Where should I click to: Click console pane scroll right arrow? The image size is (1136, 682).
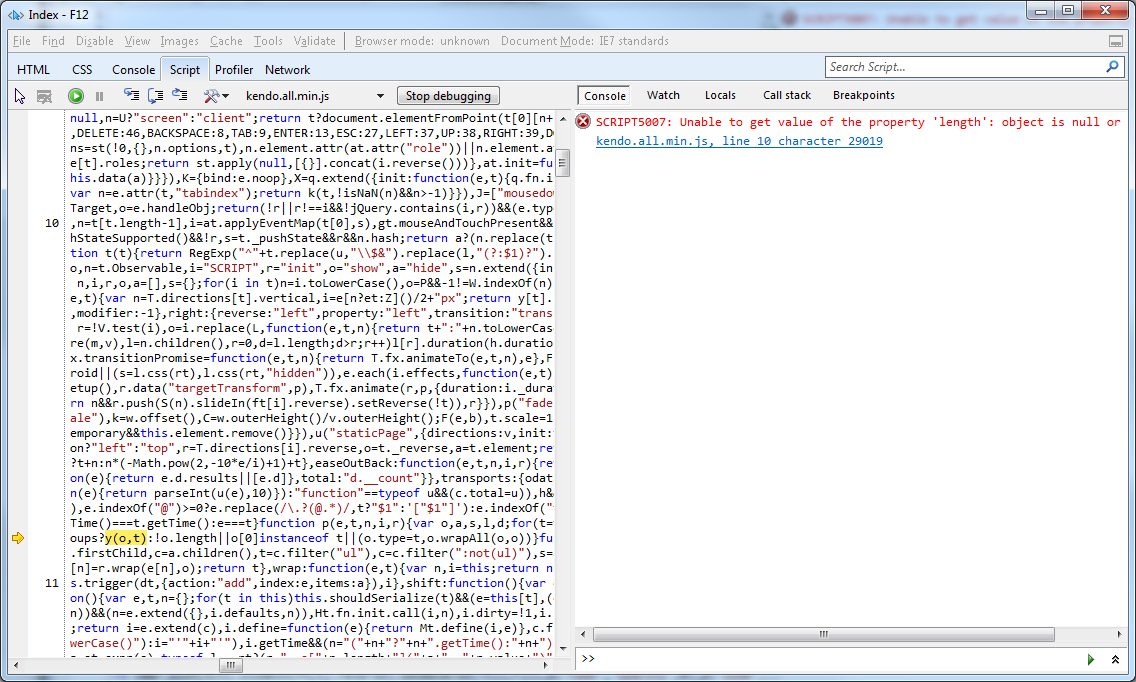click(x=1119, y=634)
